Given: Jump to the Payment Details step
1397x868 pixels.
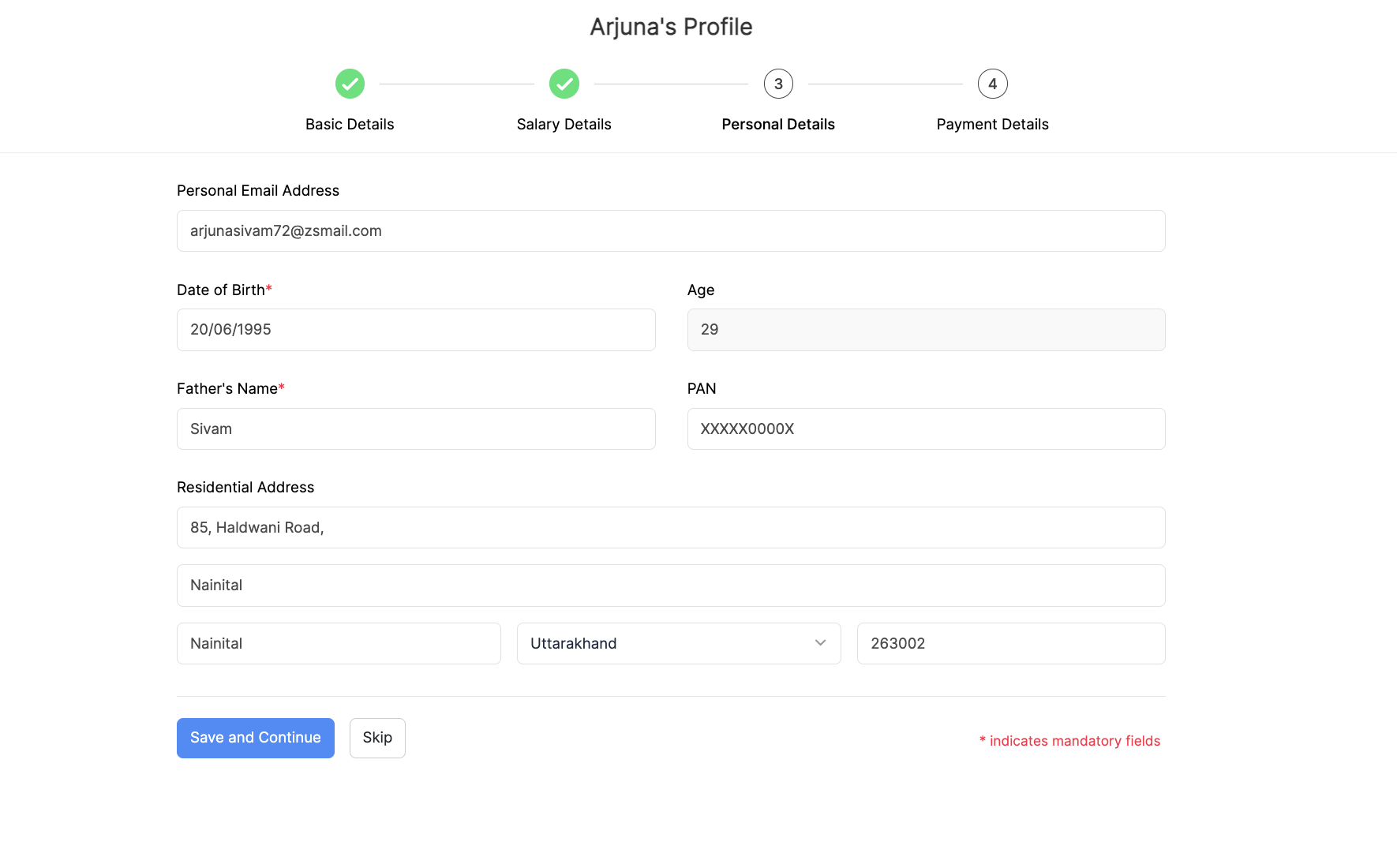Looking at the screenshot, I should point(992,124).
